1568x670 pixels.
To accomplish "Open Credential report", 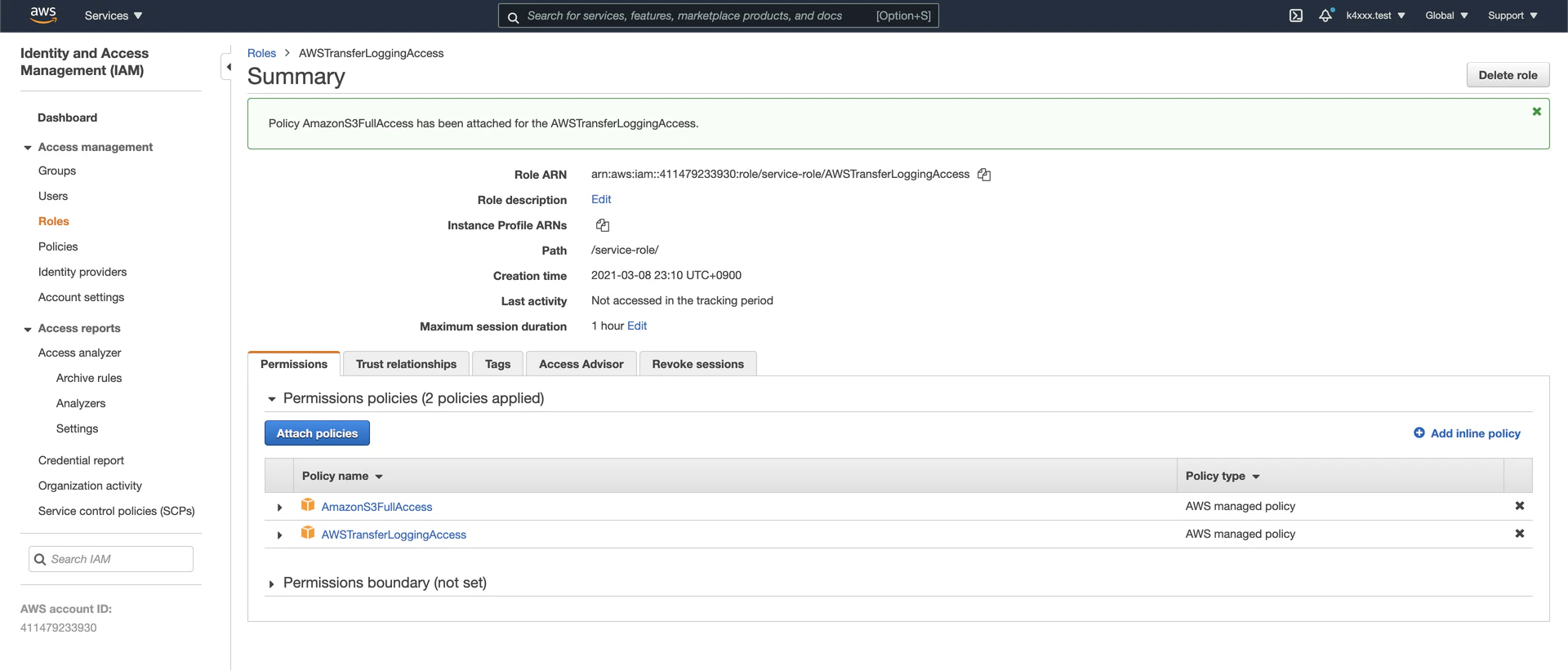I will 82,460.
